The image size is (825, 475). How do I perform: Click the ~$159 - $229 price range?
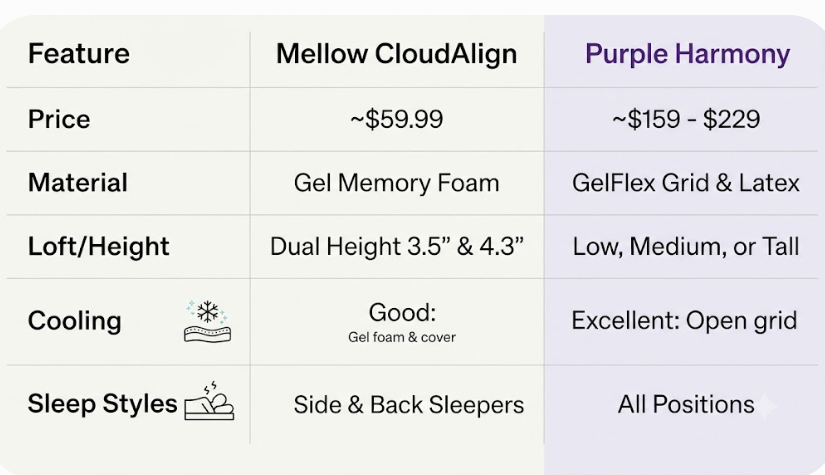click(686, 119)
